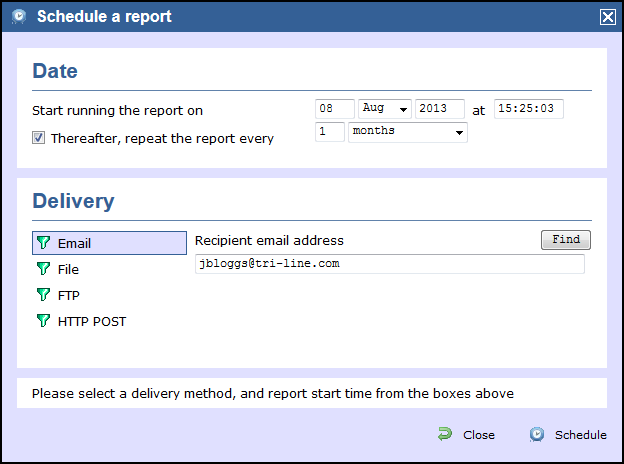Screen dimensions: 624x464
Task: Switch to FTP delivery option
Action: 68,295
